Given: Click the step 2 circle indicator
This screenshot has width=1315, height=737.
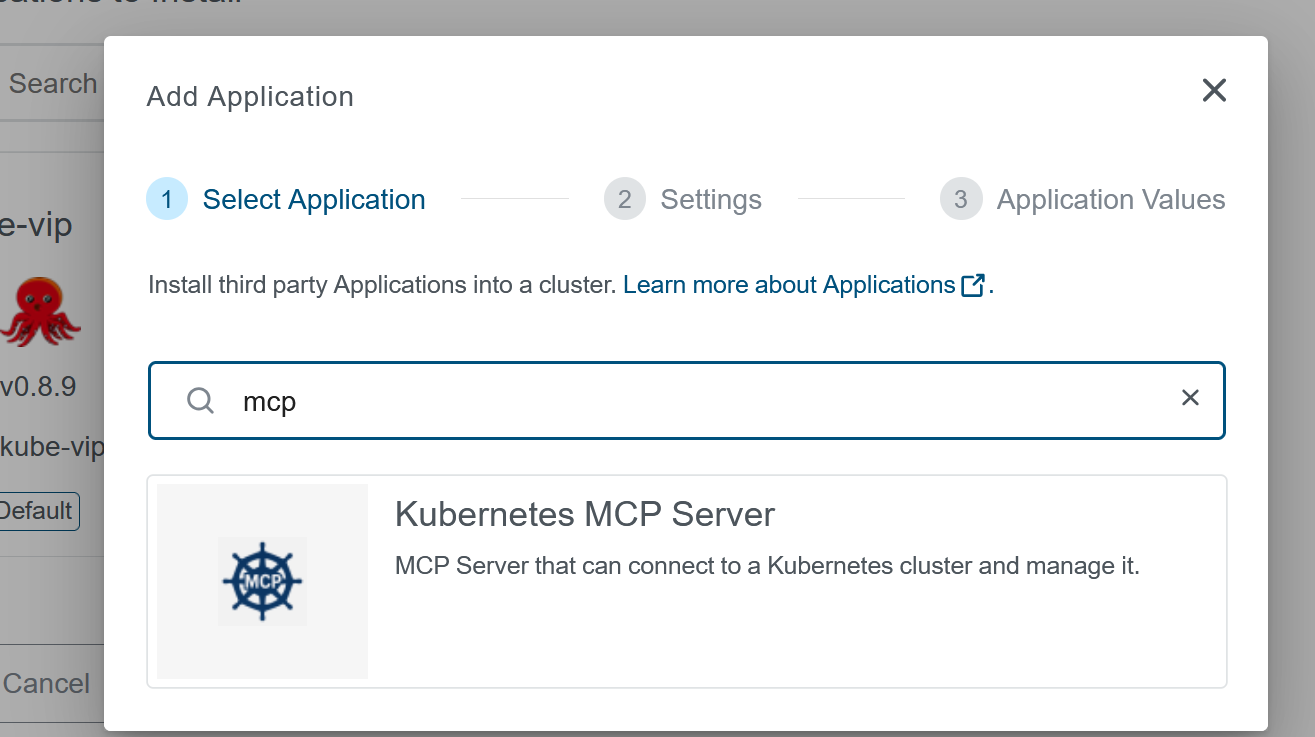Looking at the screenshot, I should coord(625,200).
